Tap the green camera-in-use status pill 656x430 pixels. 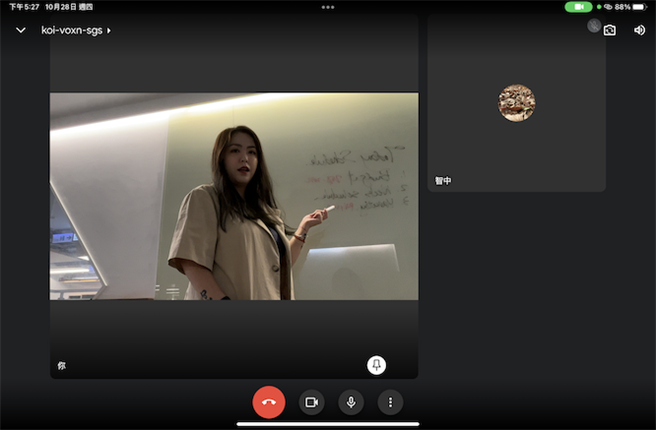click(578, 7)
